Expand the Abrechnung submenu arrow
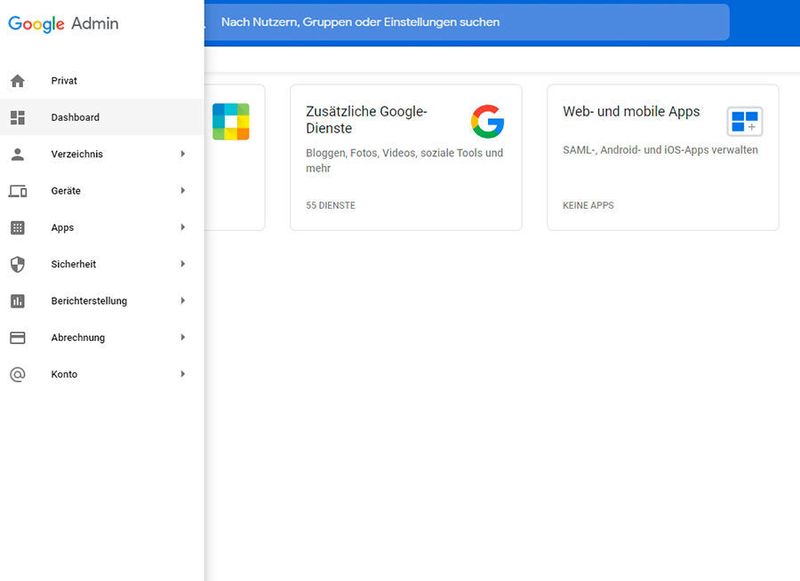This screenshot has width=800, height=581. pos(183,337)
